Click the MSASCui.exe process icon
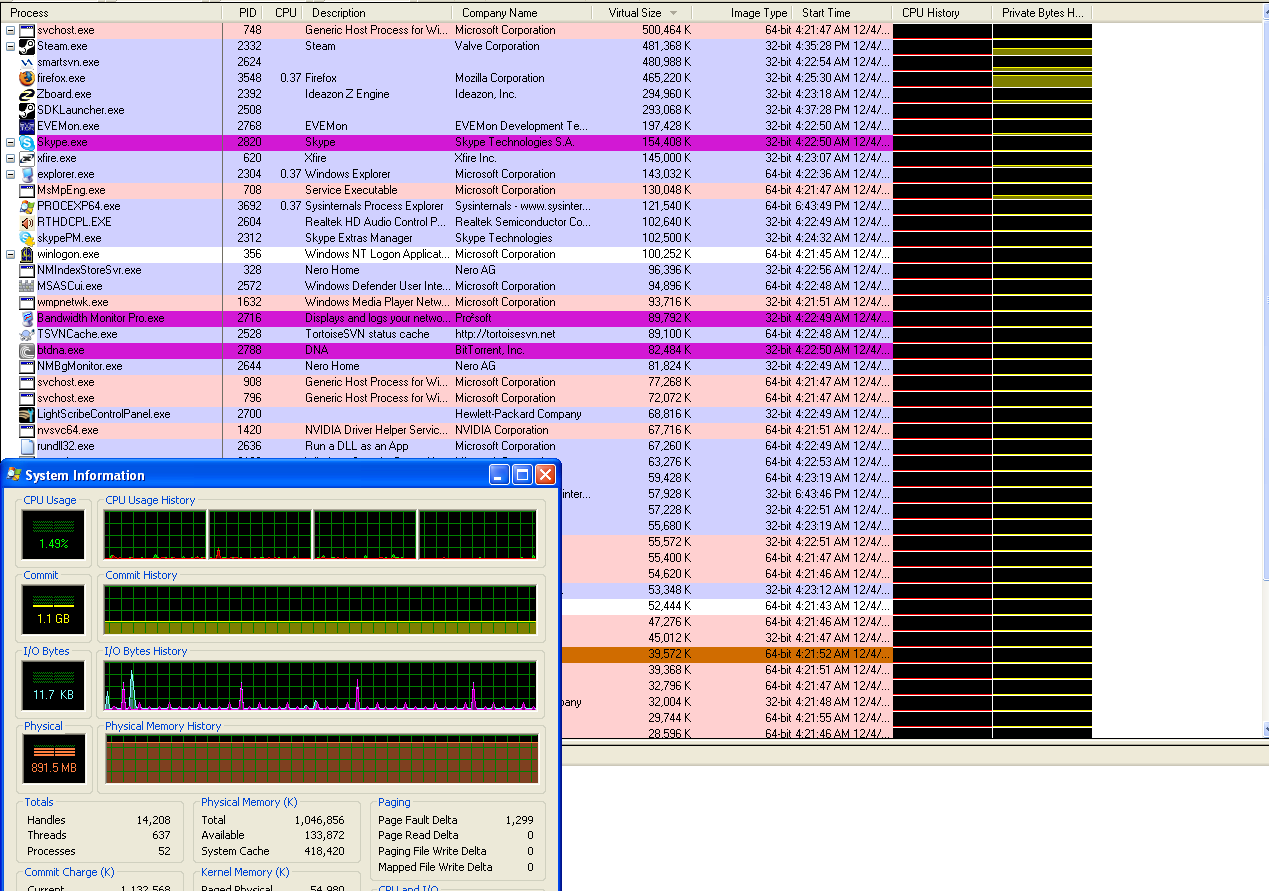The height and width of the screenshot is (891, 1269). [x=27, y=286]
